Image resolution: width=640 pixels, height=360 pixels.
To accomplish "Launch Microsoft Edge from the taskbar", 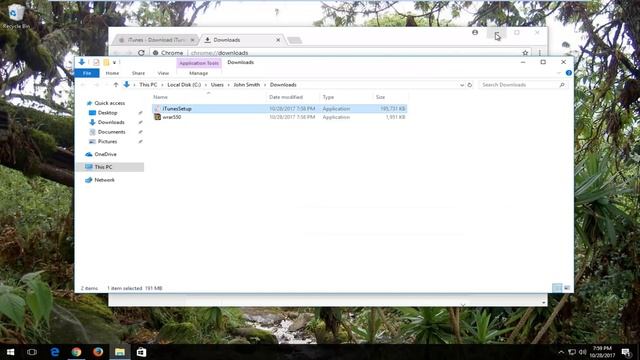I will point(55,352).
